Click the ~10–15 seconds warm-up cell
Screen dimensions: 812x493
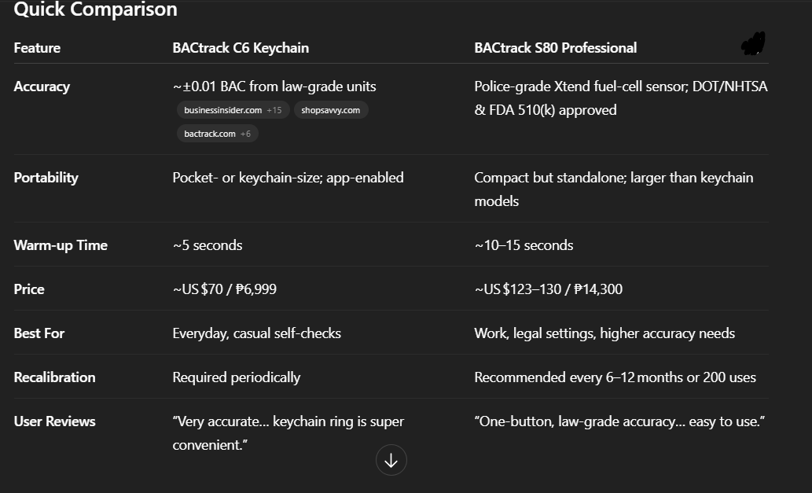click(x=524, y=245)
